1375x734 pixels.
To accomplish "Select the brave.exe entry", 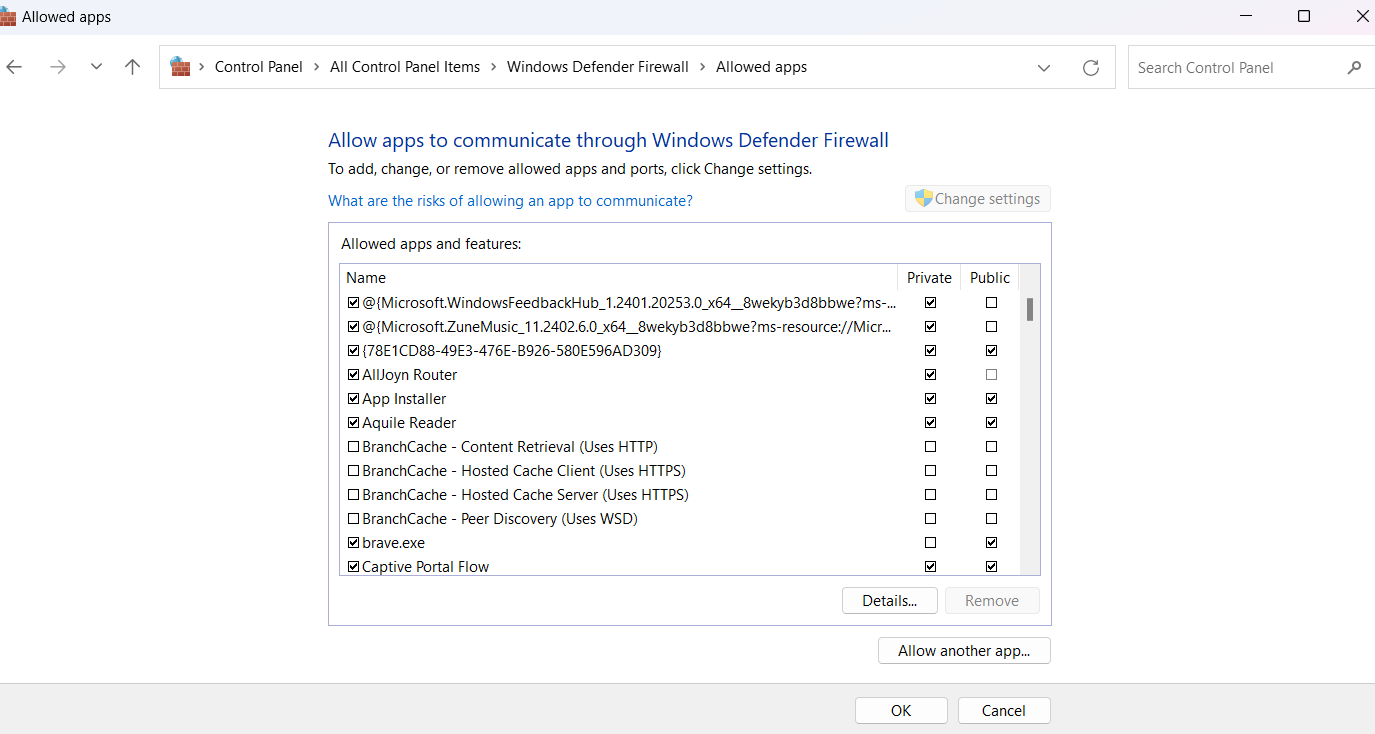I will click(x=680, y=543).
